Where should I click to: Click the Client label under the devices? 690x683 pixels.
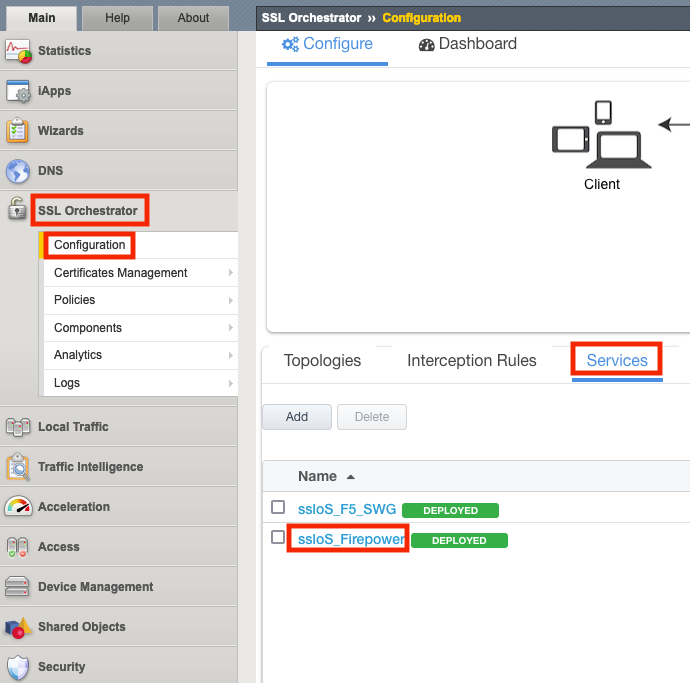click(x=602, y=184)
